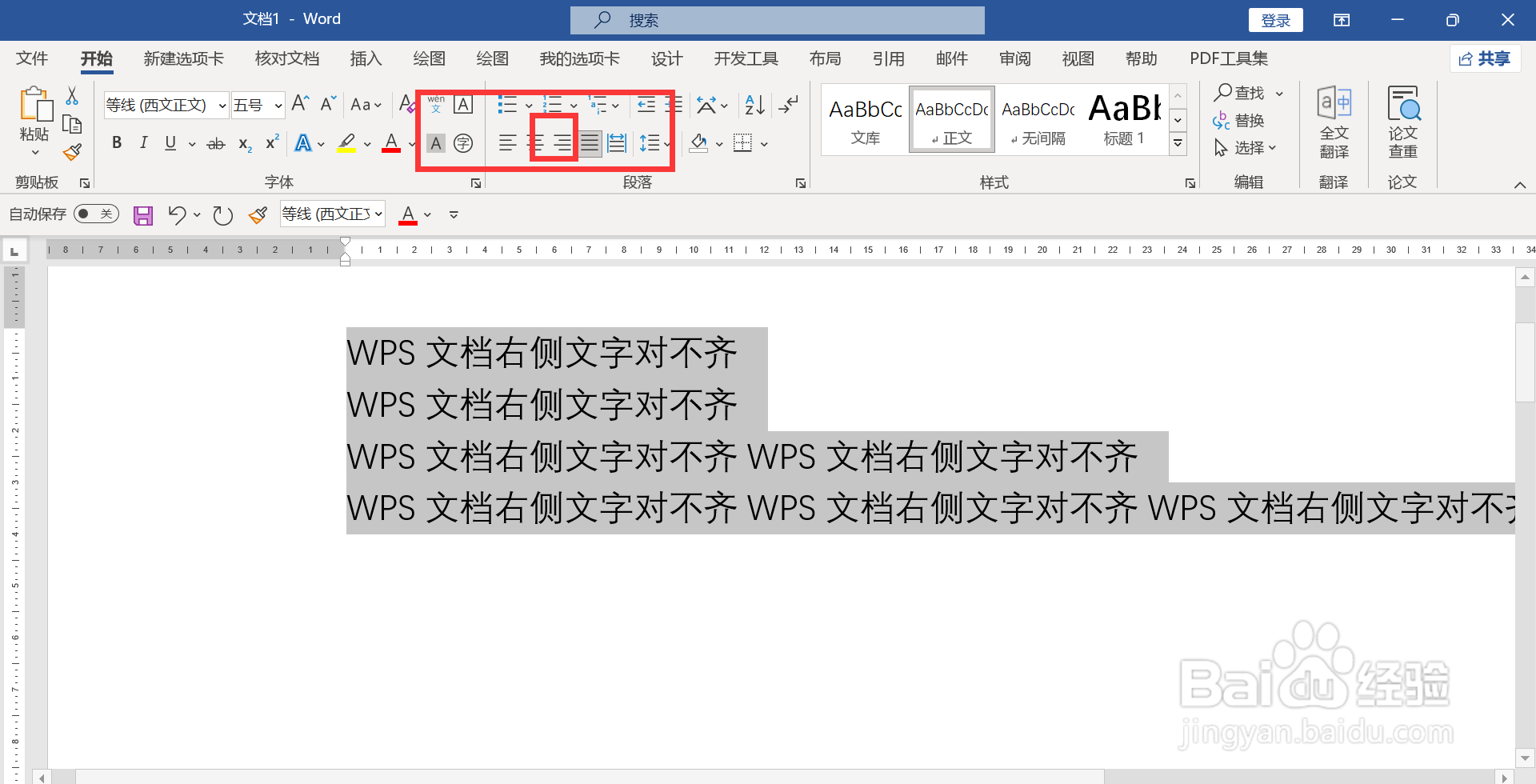The width and height of the screenshot is (1536, 784).
Task: Toggle character shading (gray A)
Action: pos(436,143)
